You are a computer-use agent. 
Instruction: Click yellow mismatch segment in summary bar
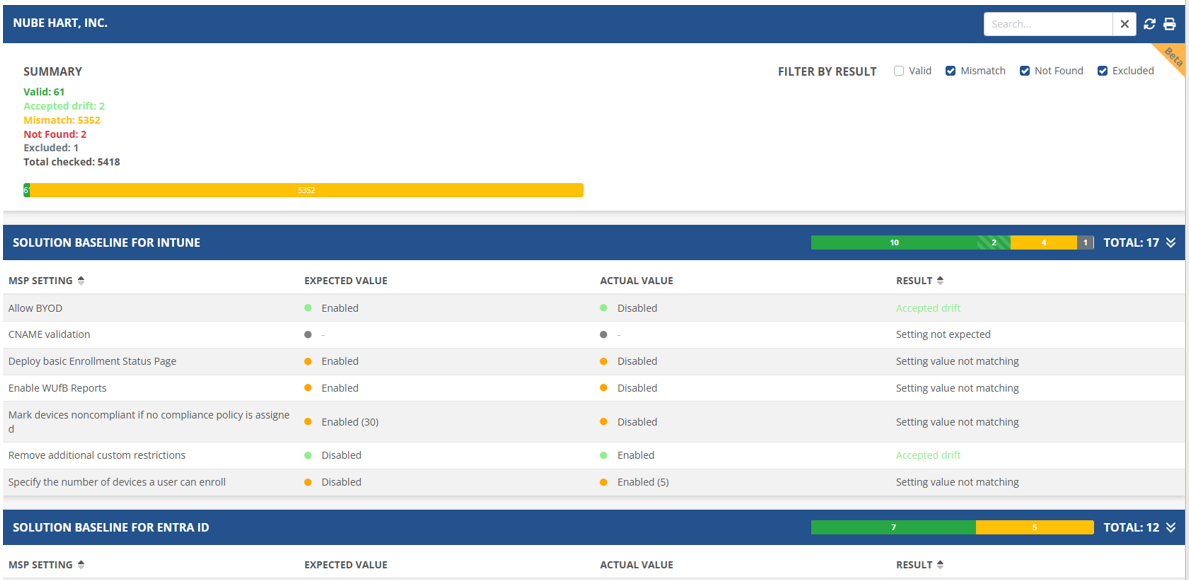[306, 190]
